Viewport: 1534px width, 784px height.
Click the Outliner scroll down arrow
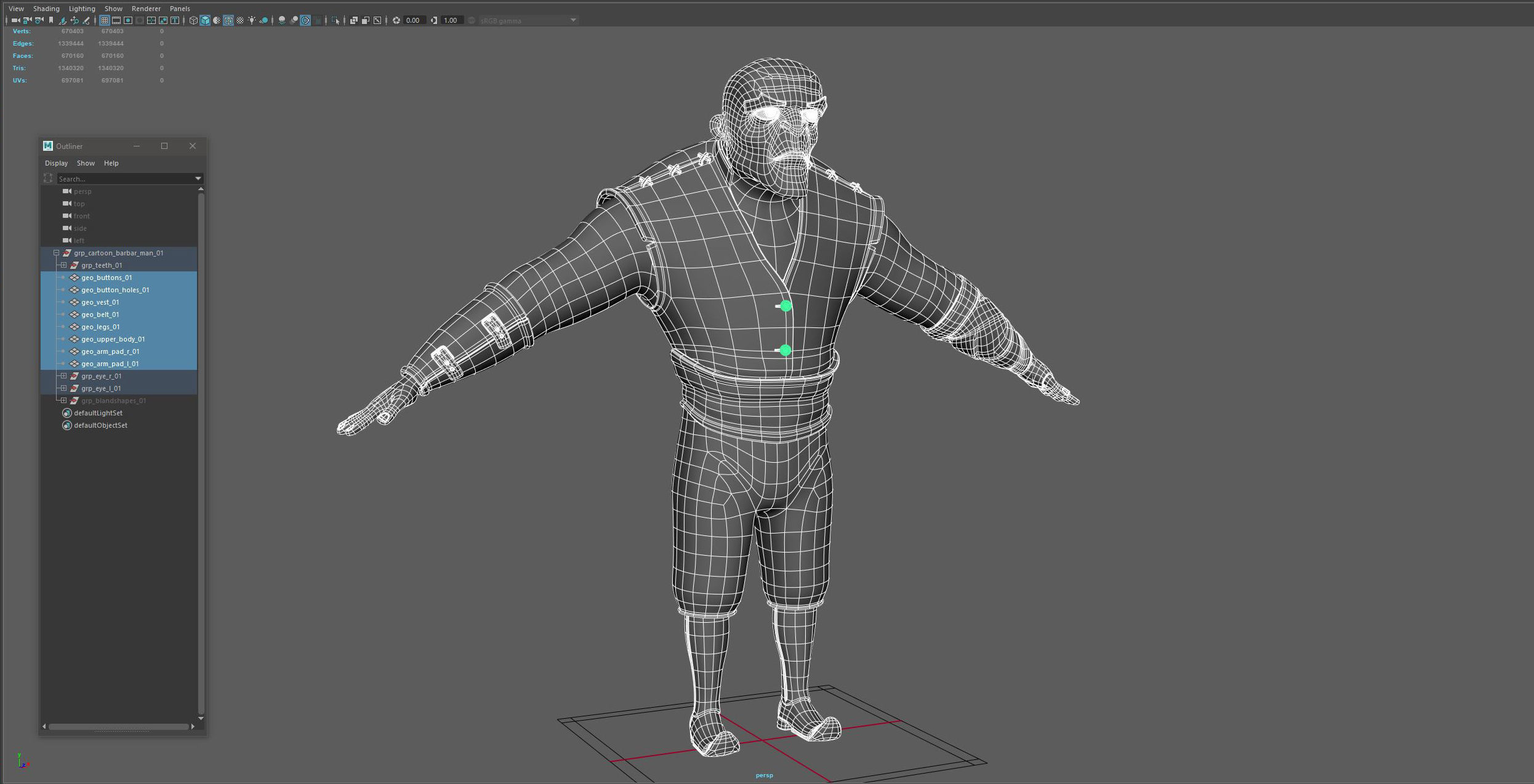point(201,718)
